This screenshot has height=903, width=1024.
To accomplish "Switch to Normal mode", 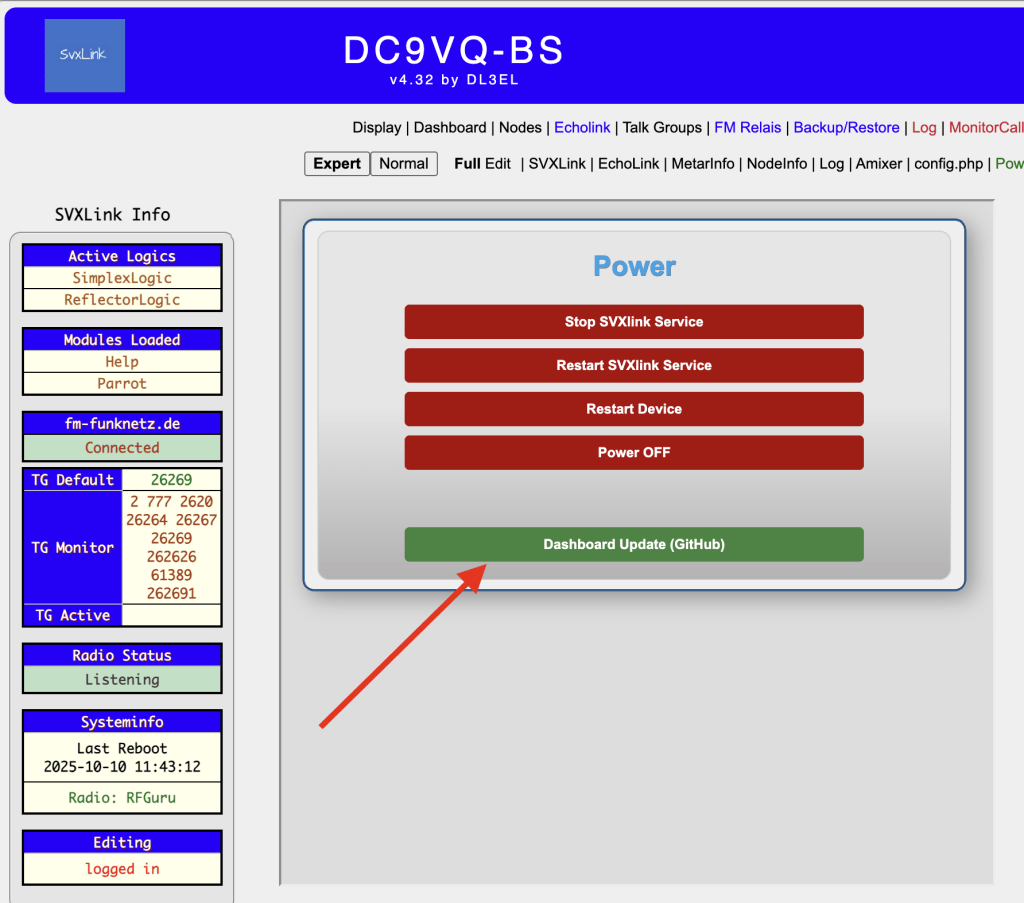I will pyautogui.click(x=404, y=164).
